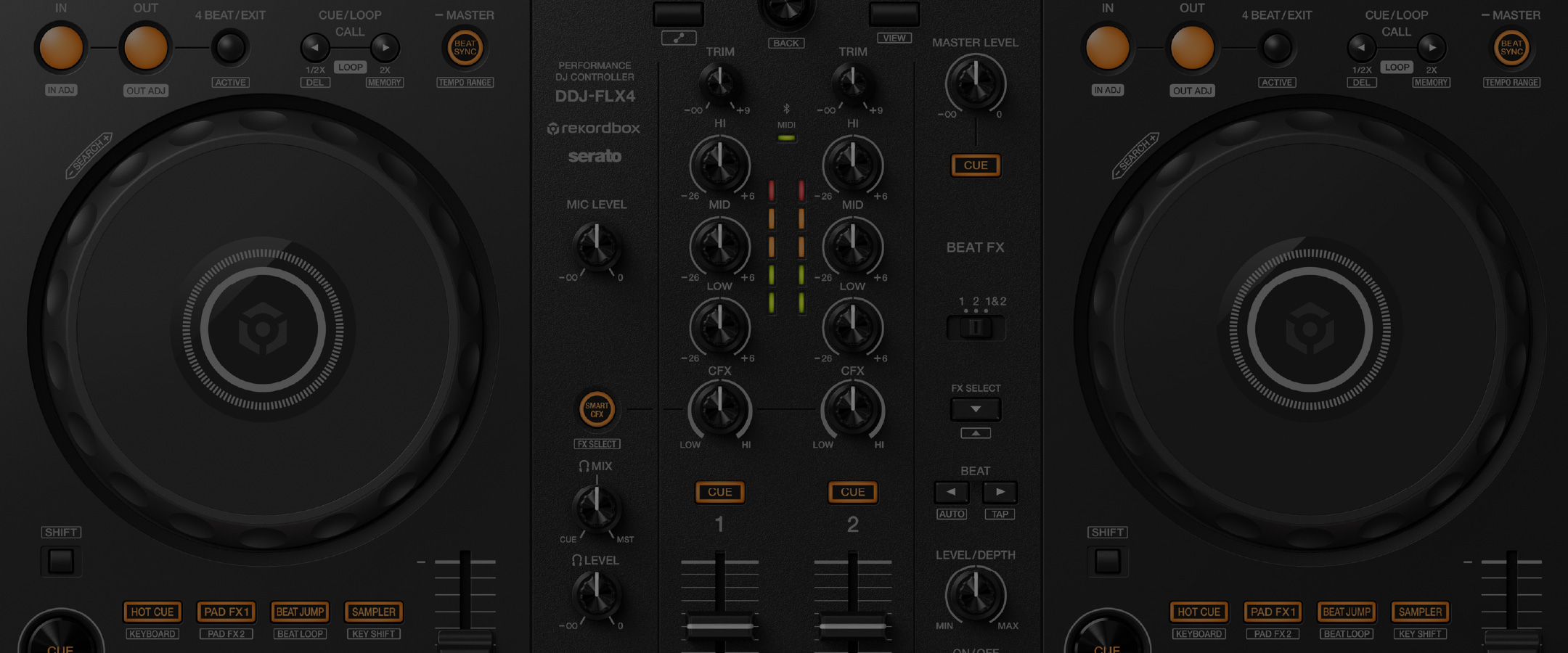Click the channel 2 TRIM knob
The height and width of the screenshot is (653, 1568).
[x=853, y=84]
